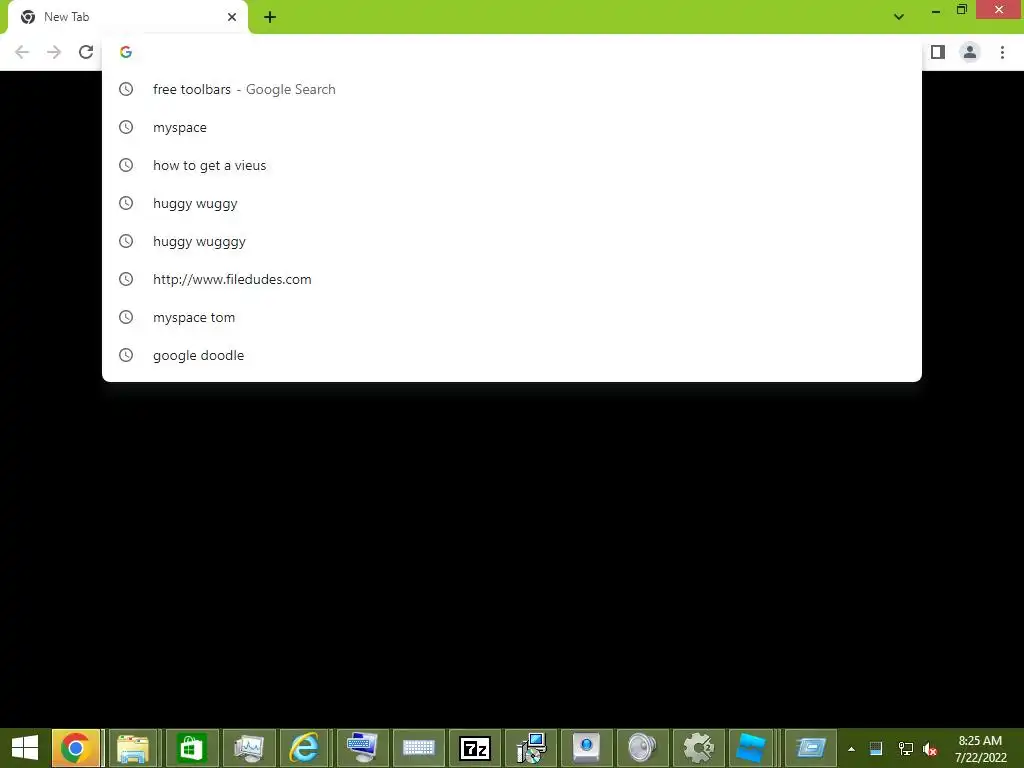The image size is (1024, 768).
Task: Click clock icon beside 'how to get a vieus'
Action: (126, 165)
